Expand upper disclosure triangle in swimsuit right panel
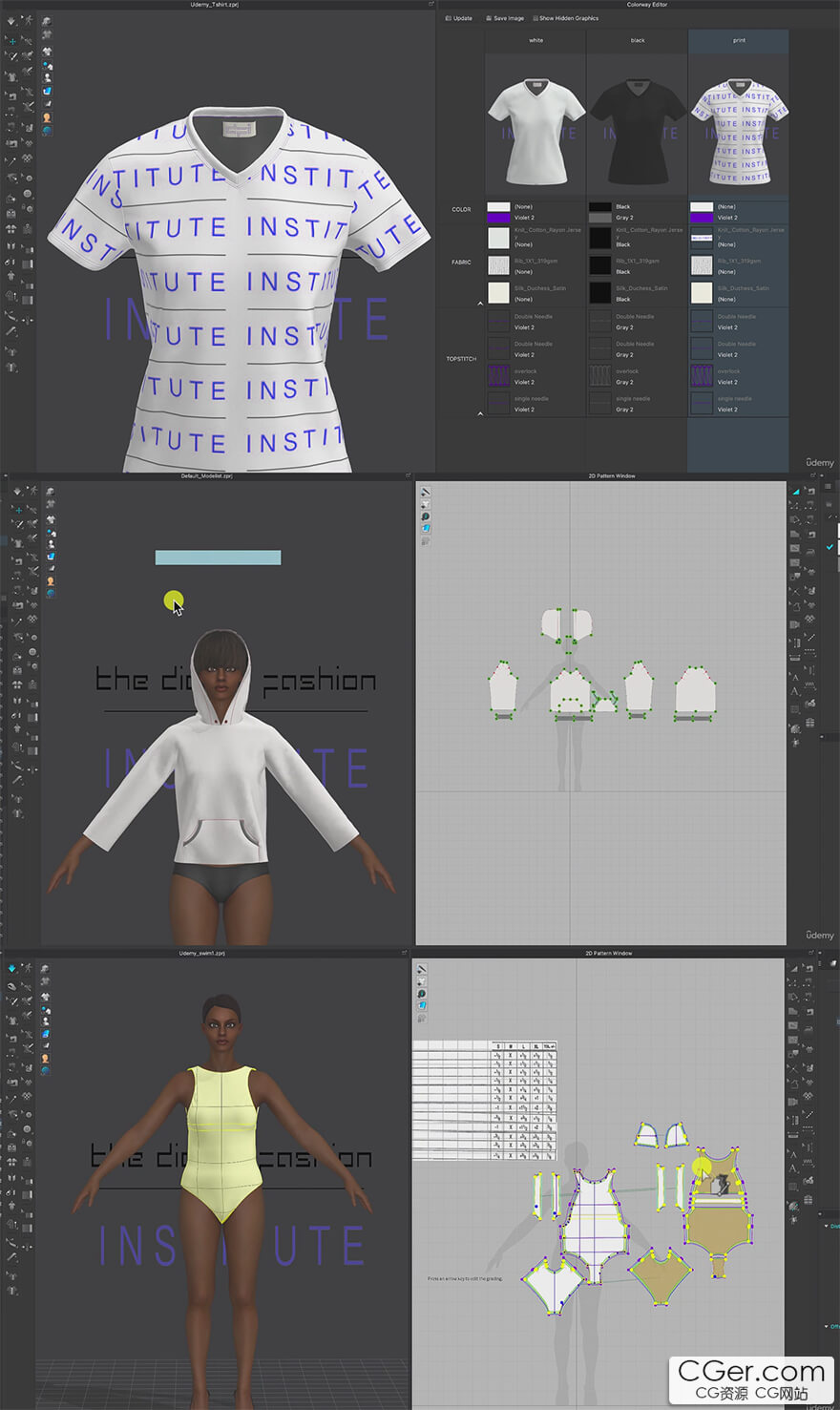Screen dimensions: 840x1410 pyautogui.click(x=827, y=1226)
